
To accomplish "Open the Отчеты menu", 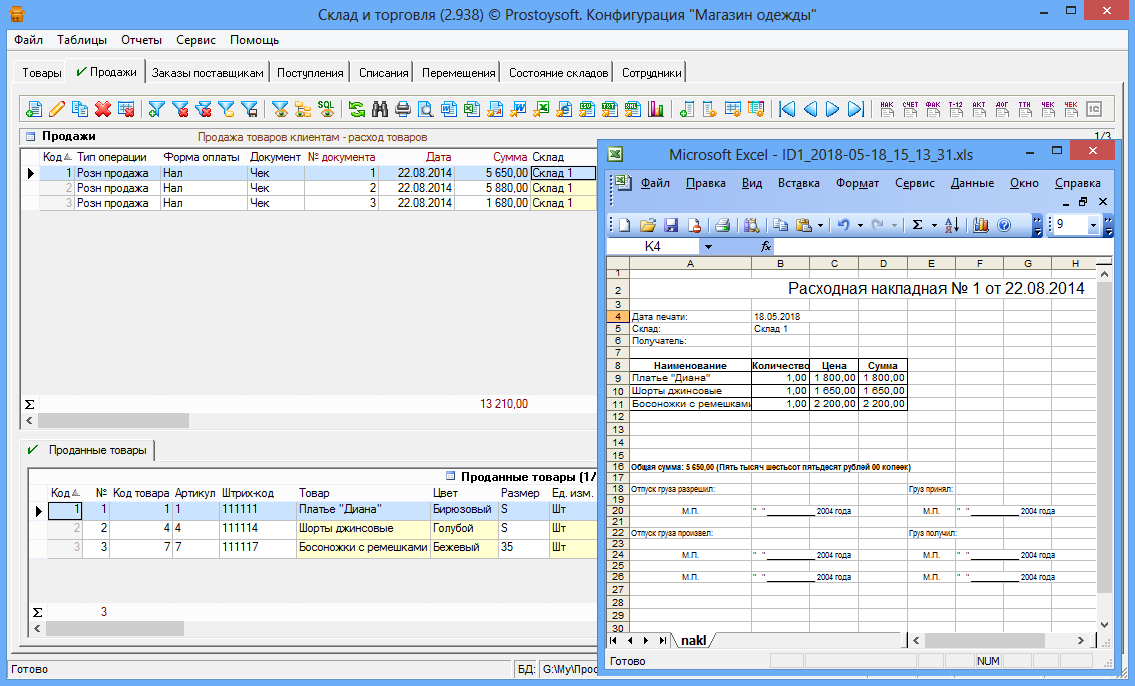I will coord(141,40).
